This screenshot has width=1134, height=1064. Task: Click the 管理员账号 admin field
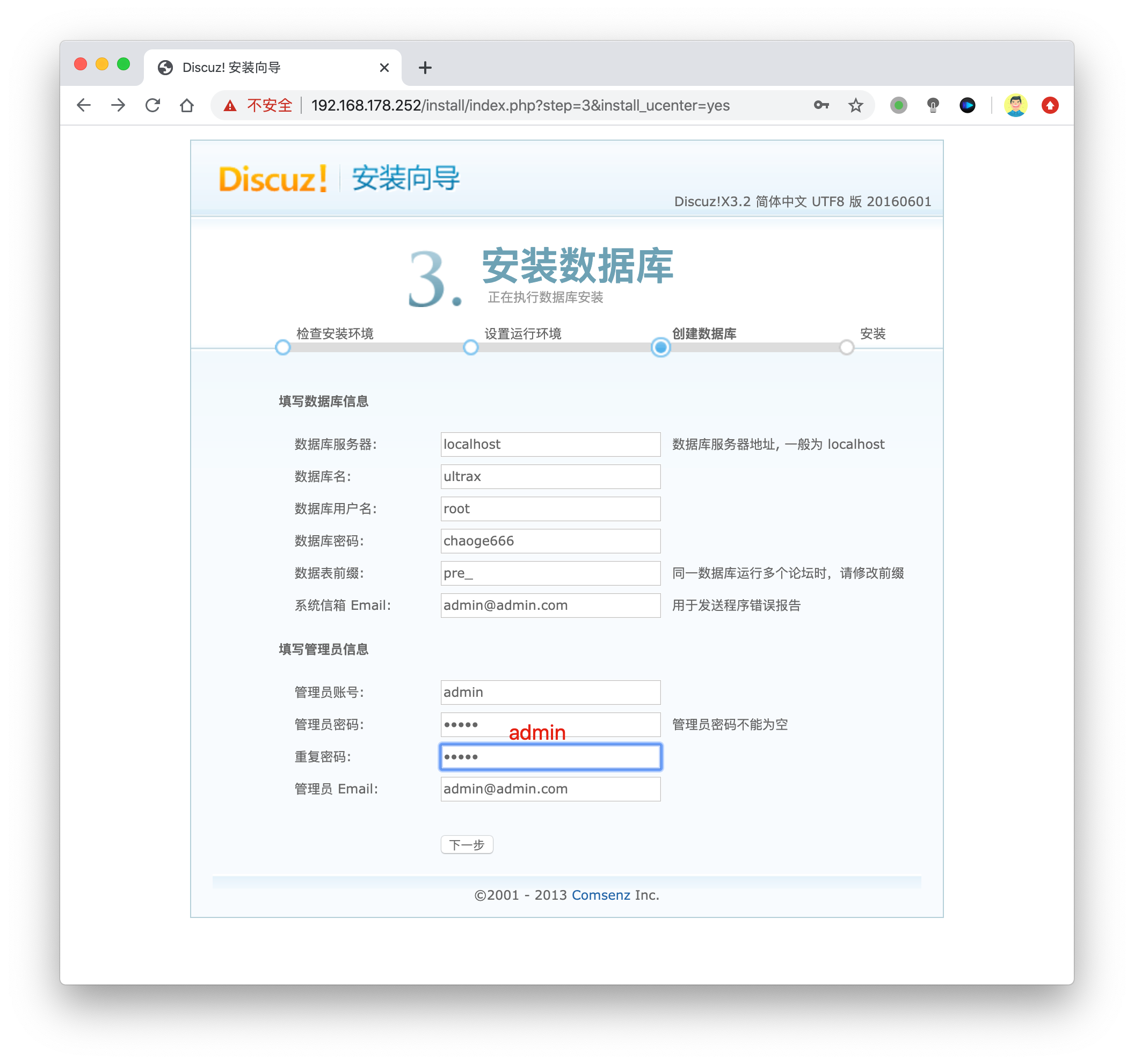pyautogui.click(x=550, y=691)
